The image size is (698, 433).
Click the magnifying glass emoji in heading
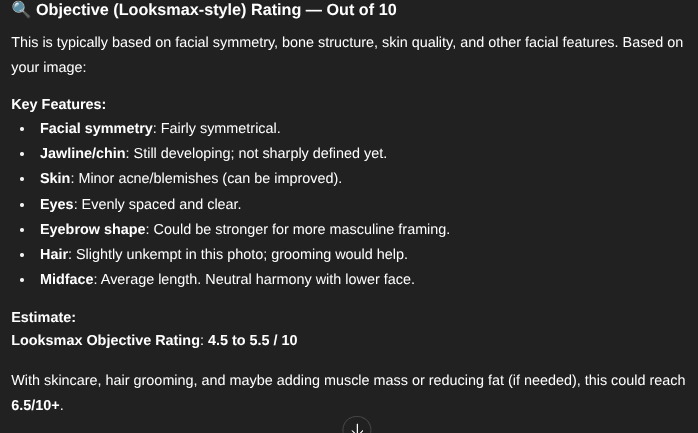point(21,9)
